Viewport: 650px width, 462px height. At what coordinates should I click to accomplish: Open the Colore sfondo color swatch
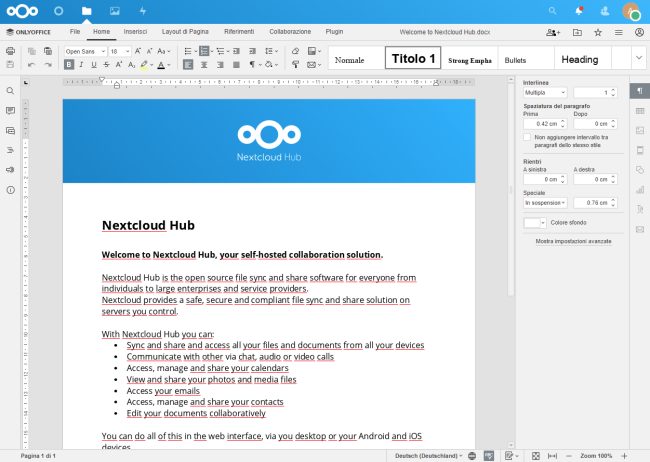pyautogui.click(x=535, y=223)
